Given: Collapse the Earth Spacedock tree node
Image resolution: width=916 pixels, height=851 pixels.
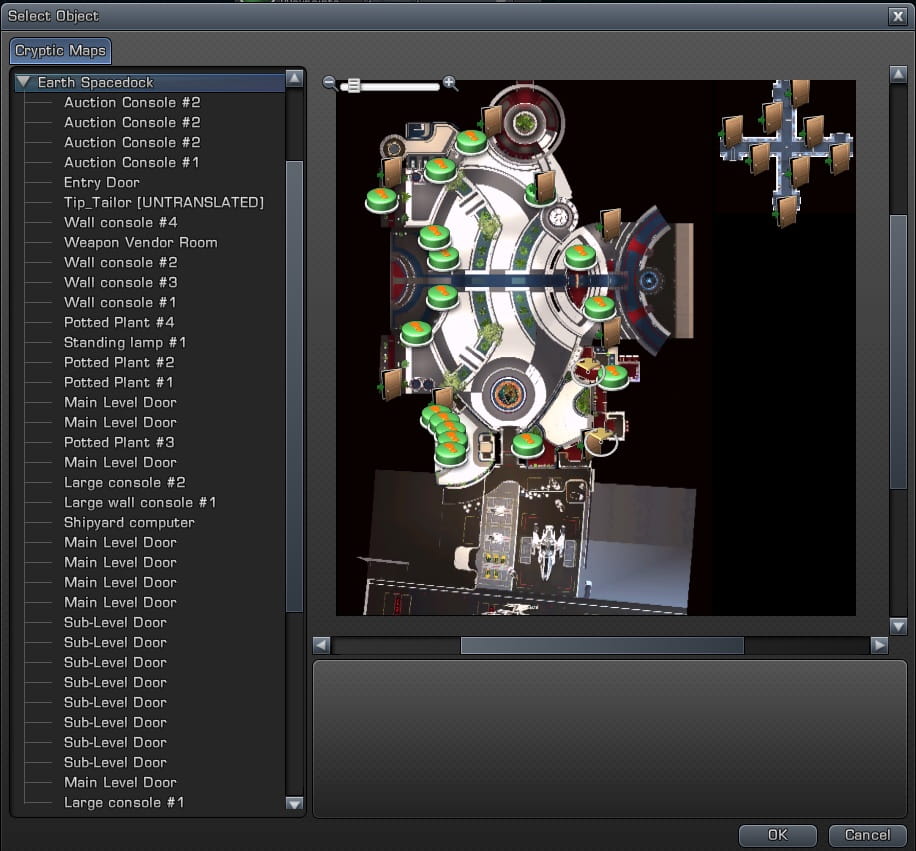Looking at the screenshot, I should (23, 82).
